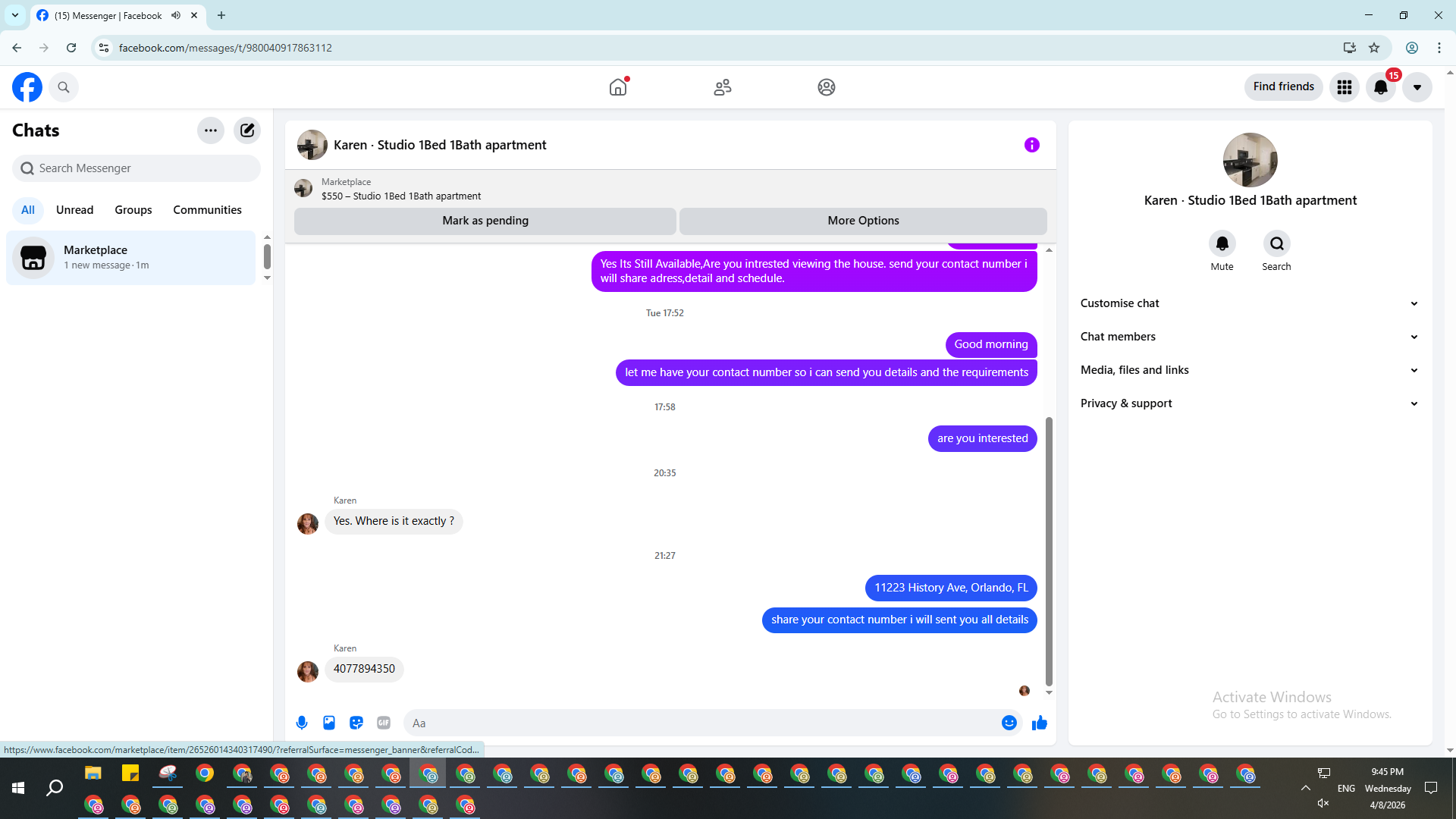Click the Mark as pending button
The width and height of the screenshot is (1456, 819).
tap(485, 221)
